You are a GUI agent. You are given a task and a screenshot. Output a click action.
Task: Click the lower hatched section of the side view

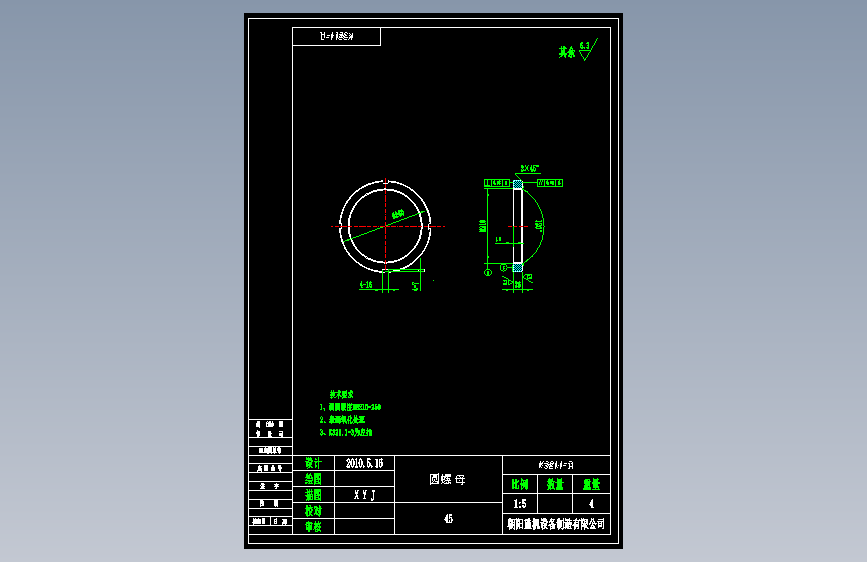(518, 268)
